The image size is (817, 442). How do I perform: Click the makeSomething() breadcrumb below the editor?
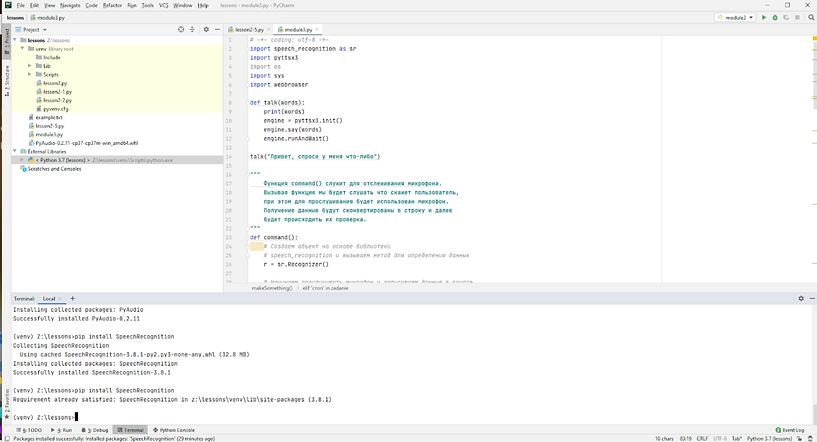coord(271,288)
